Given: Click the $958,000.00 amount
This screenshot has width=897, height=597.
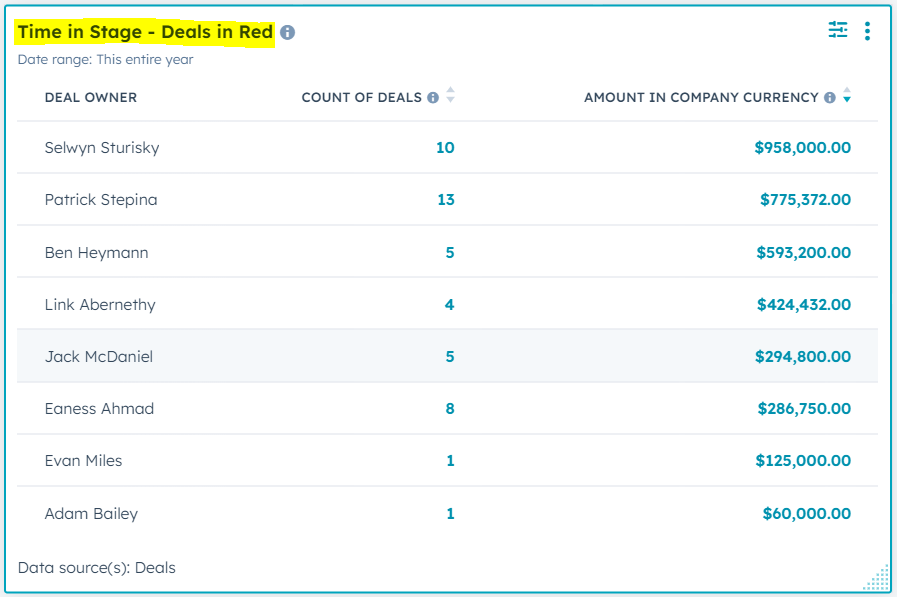Looking at the screenshot, I should (802, 148).
